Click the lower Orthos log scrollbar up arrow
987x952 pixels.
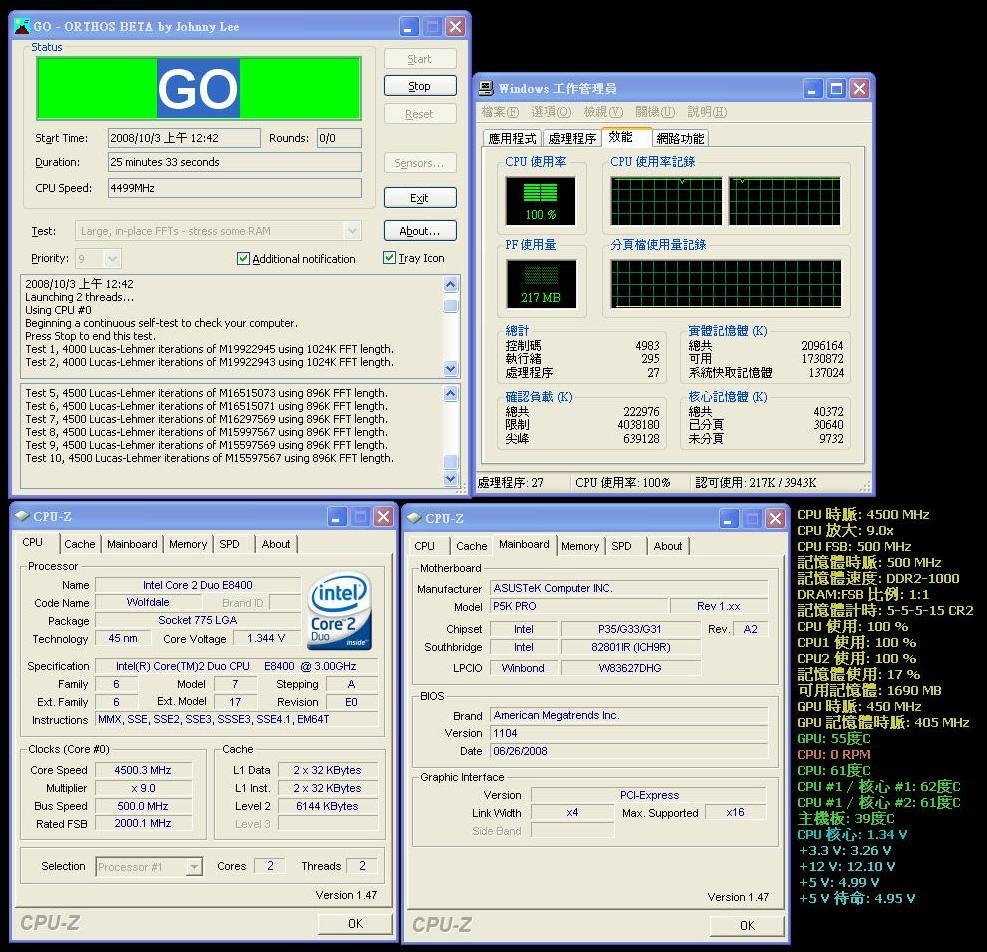450,394
